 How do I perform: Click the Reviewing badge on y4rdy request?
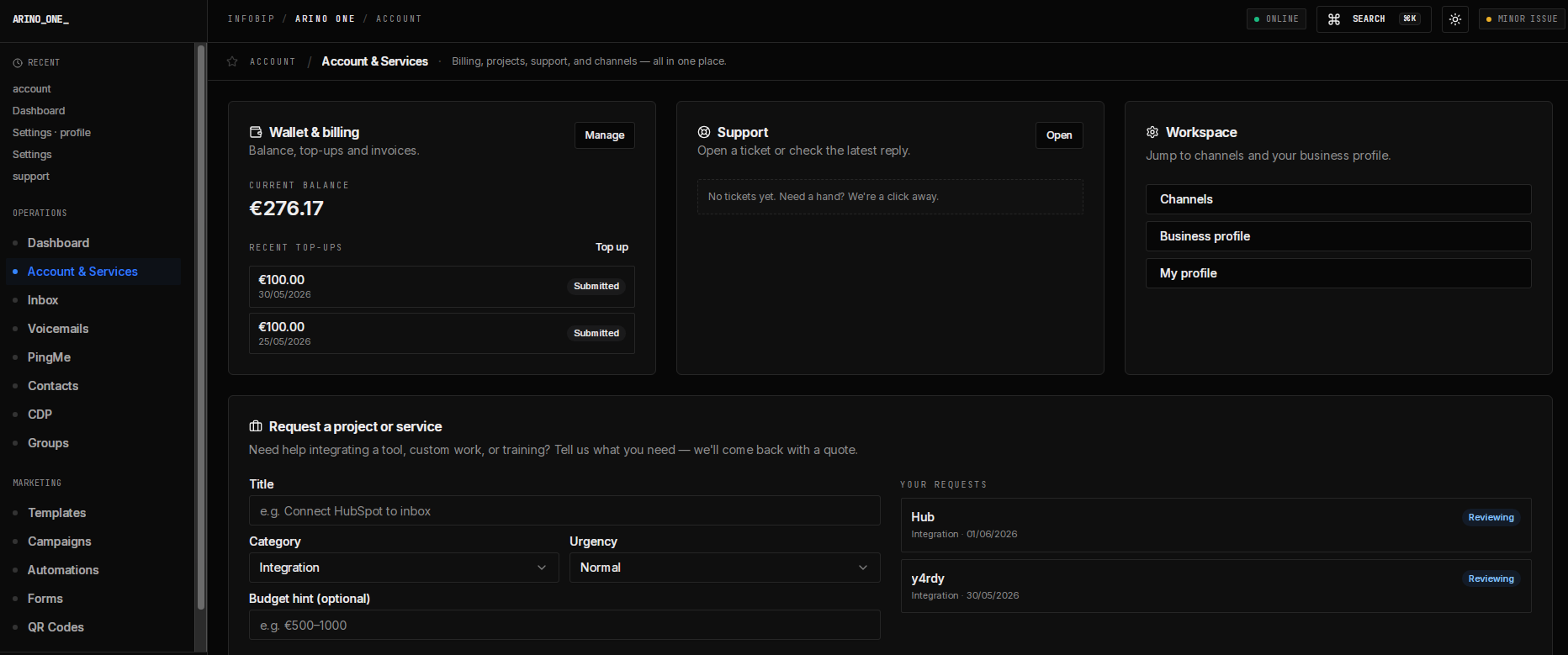tap(1491, 578)
